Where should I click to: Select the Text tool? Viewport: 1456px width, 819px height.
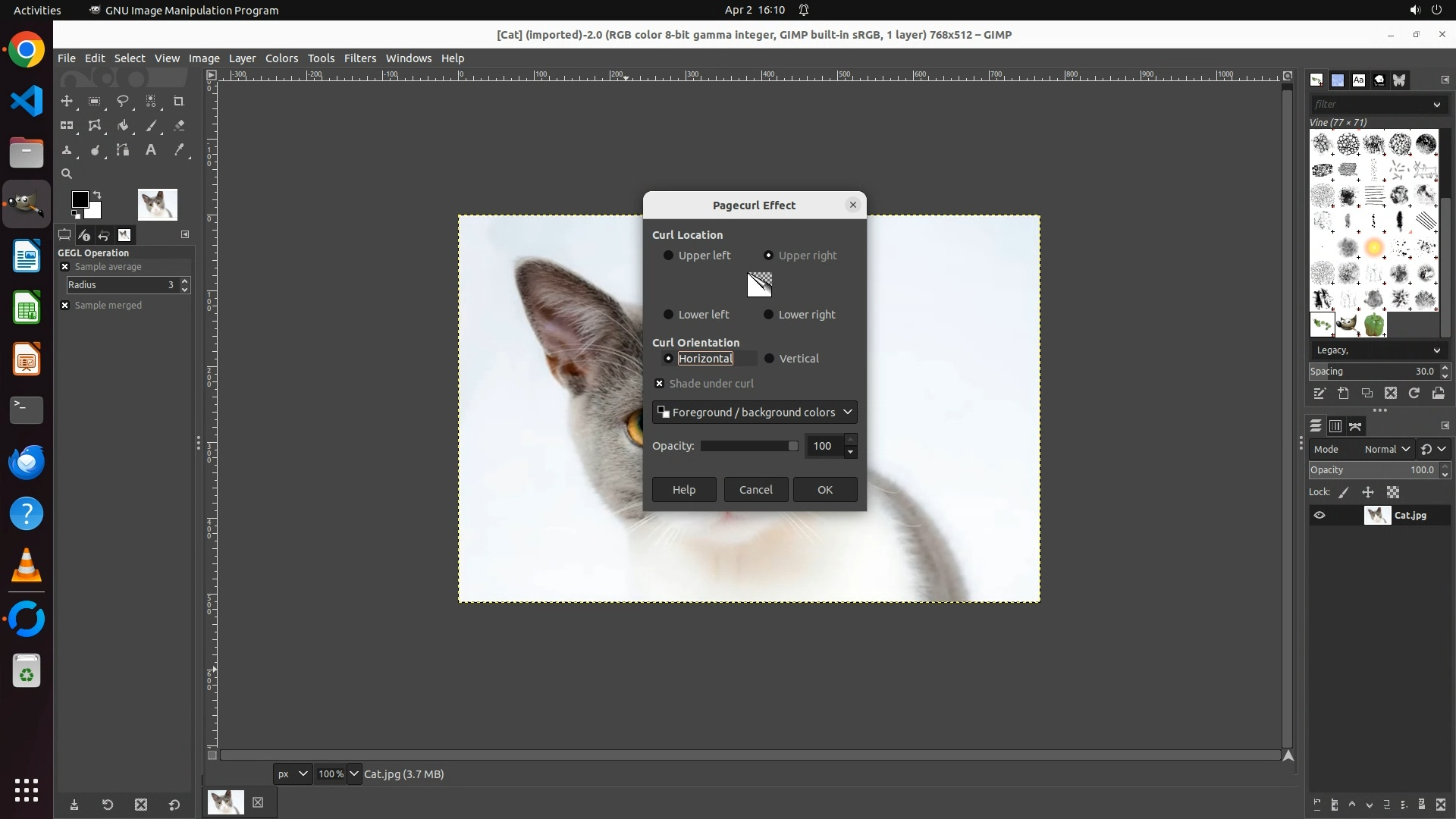point(151,150)
